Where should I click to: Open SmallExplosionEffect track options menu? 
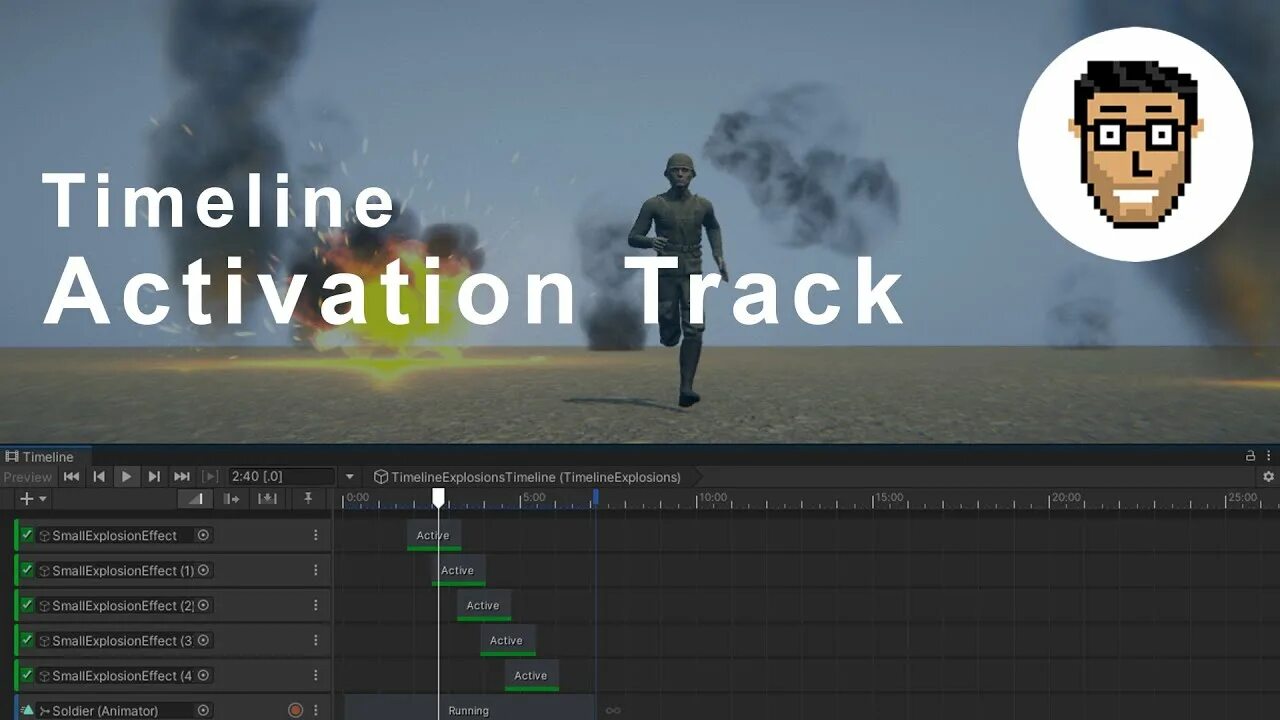tap(316, 535)
